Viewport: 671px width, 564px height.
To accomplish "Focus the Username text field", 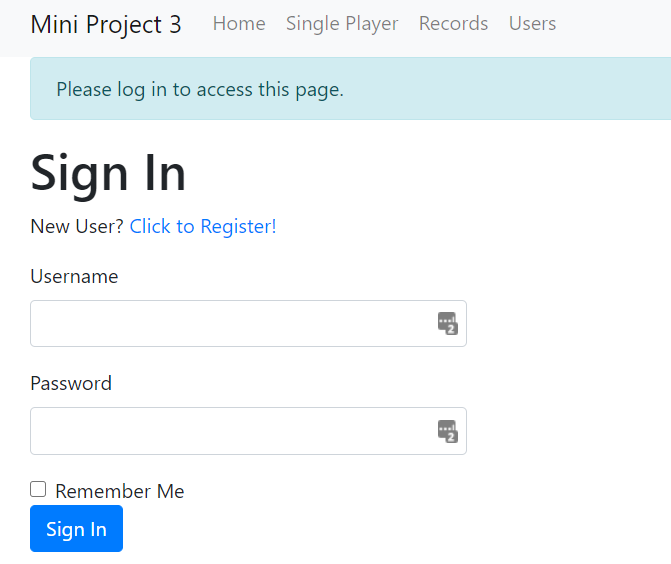I will tap(248, 324).
